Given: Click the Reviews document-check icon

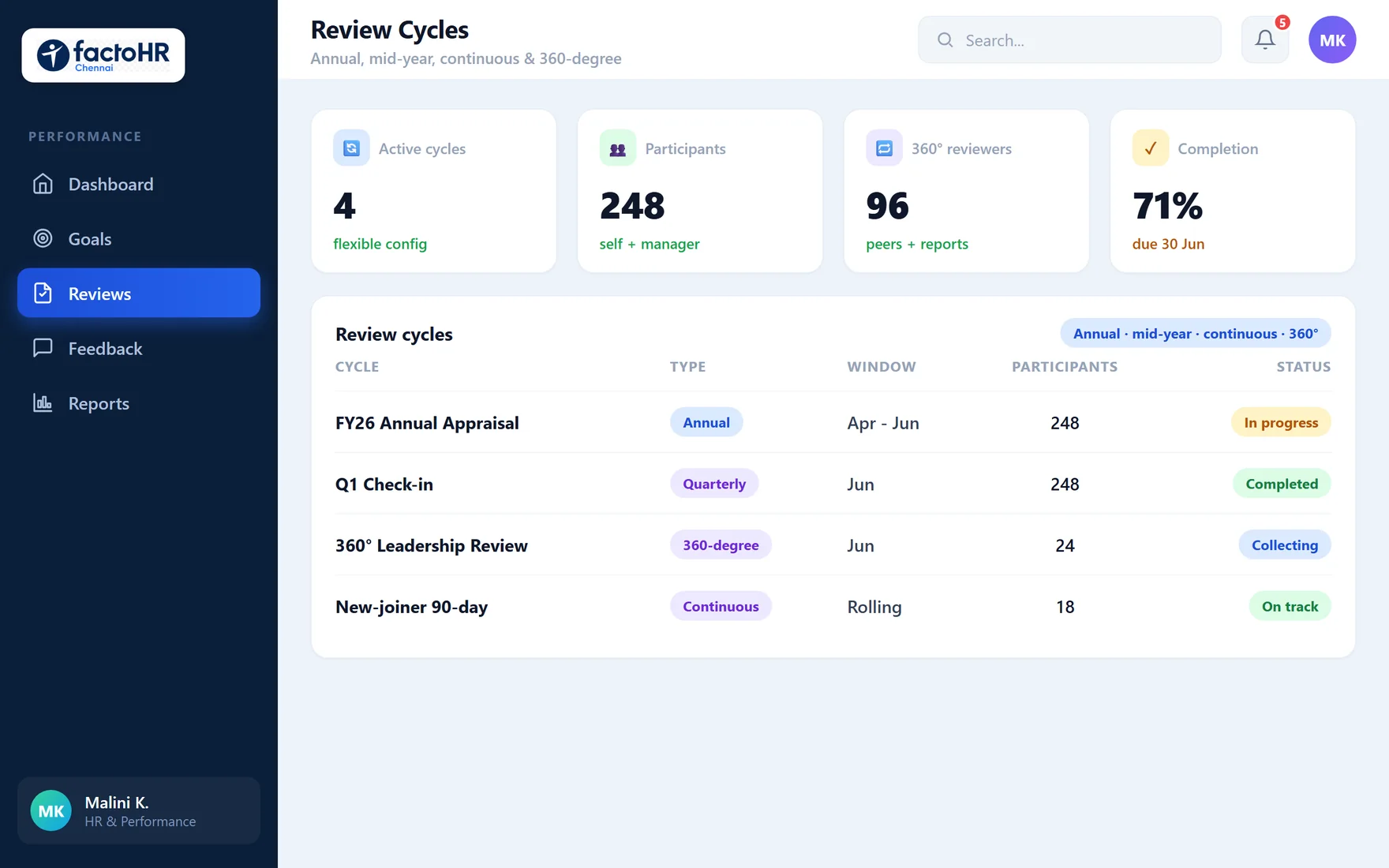Looking at the screenshot, I should point(43,294).
